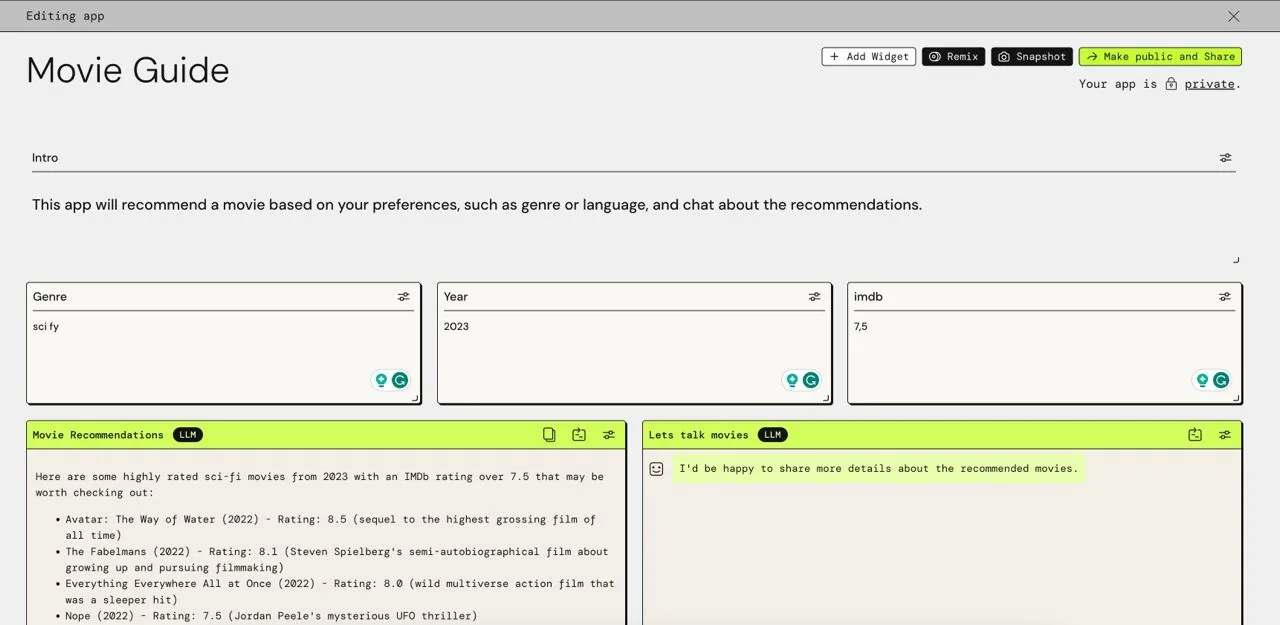Viewport: 1280px width, 625px height.
Task: Copy Movie Recommendations output
Action: coord(549,435)
